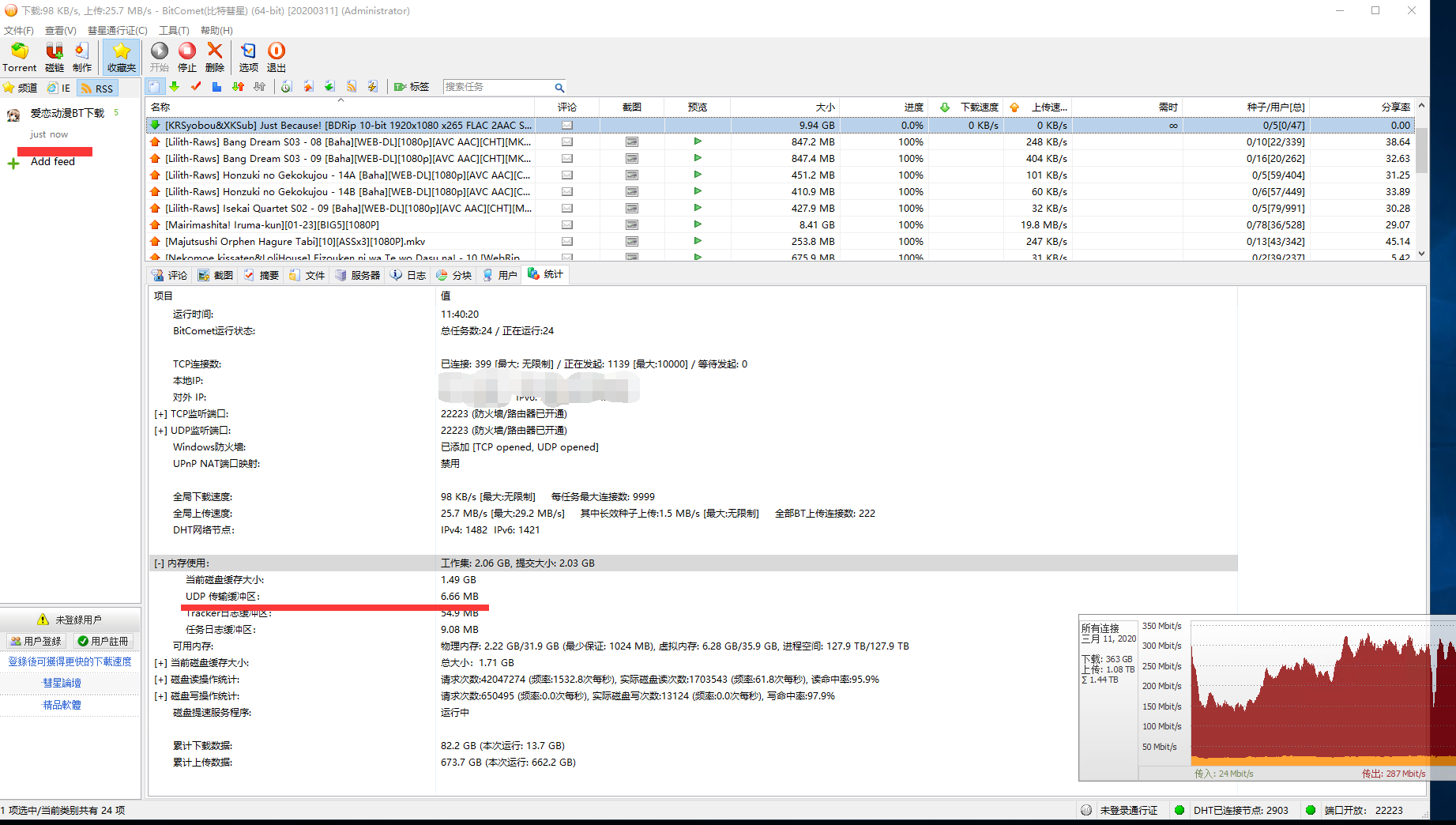Exit BitComet with the 退出 button
Screen dimensions: 1456x825
277,57
